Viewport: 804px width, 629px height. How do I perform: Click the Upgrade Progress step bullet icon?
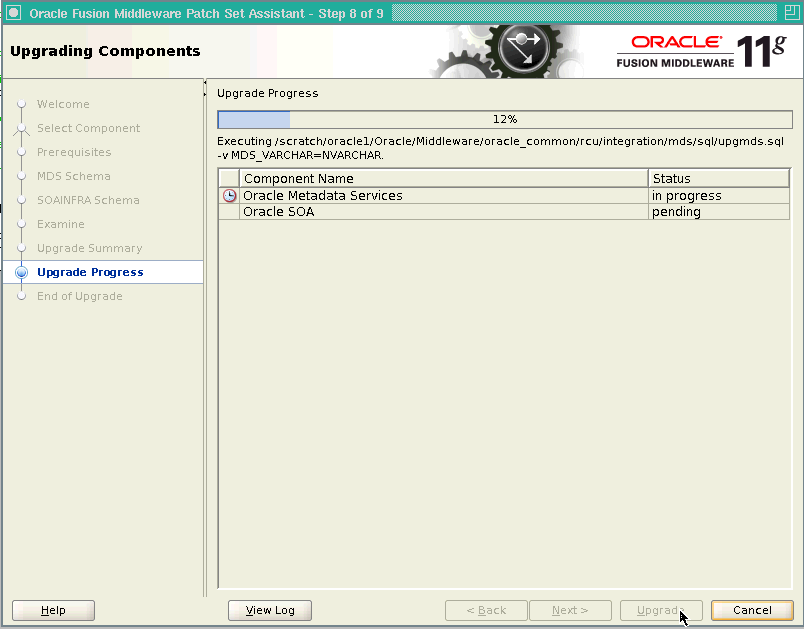tap(21, 272)
